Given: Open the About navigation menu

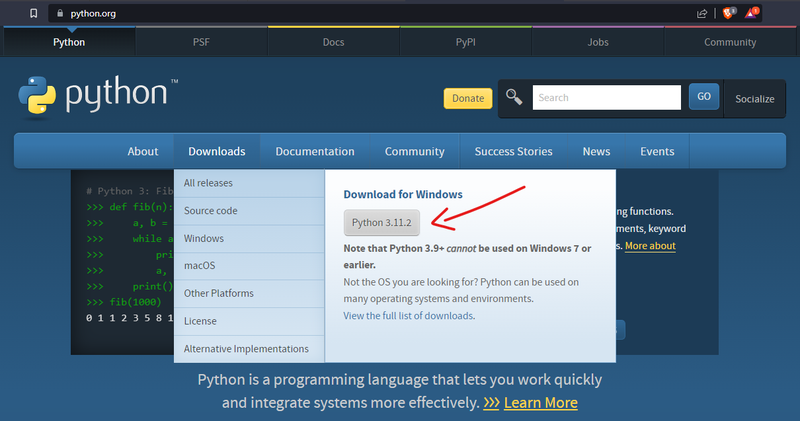Looking at the screenshot, I should [143, 151].
